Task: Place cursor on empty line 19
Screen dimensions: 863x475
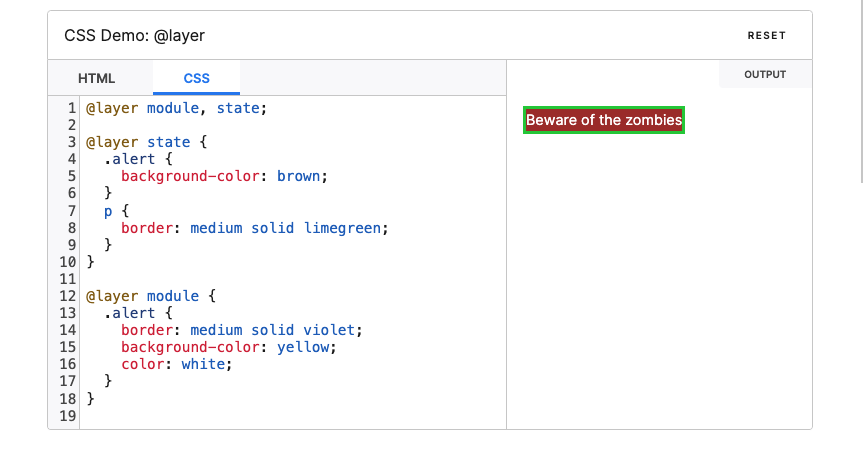Action: click(293, 416)
